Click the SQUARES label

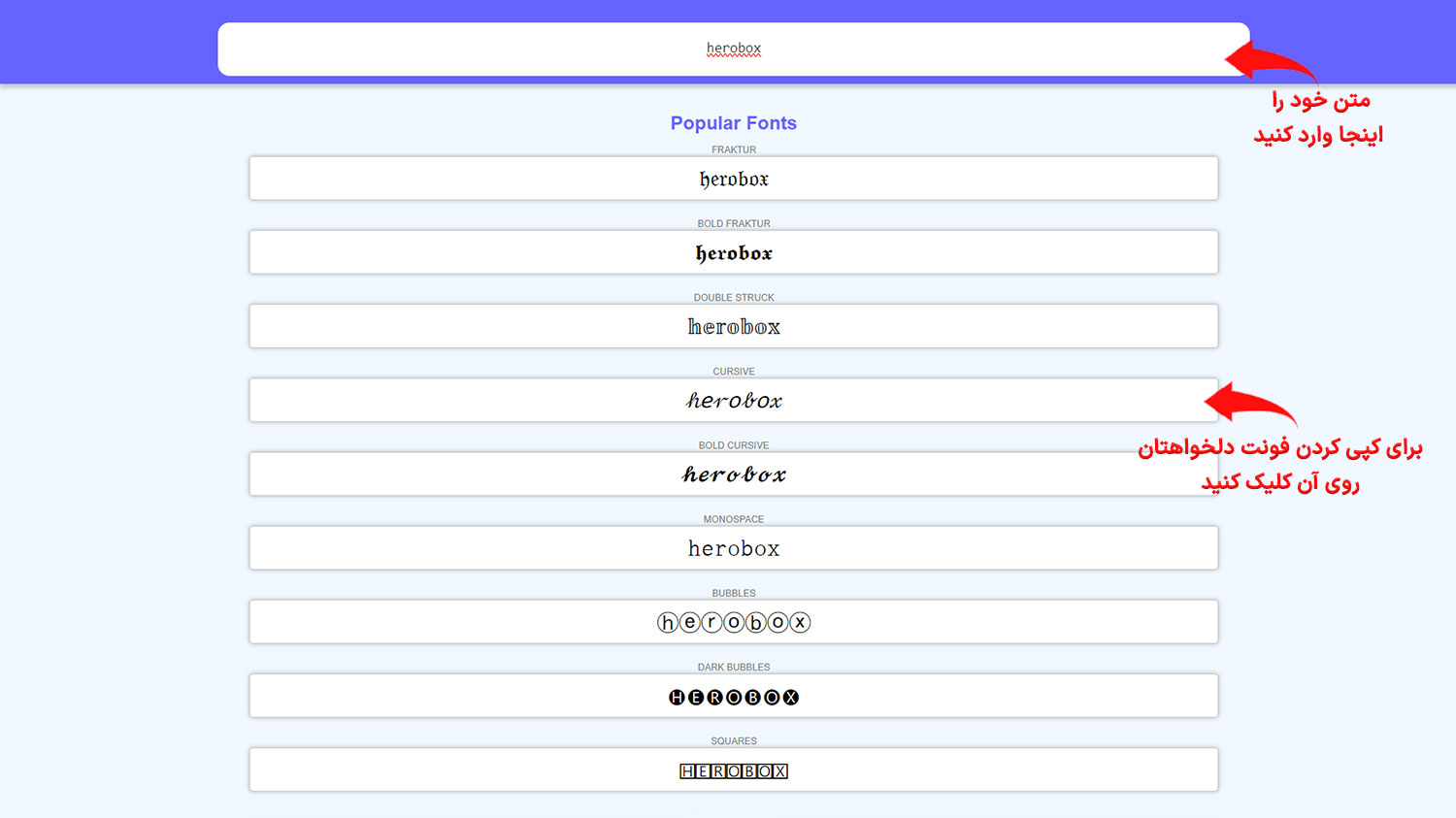tap(734, 740)
